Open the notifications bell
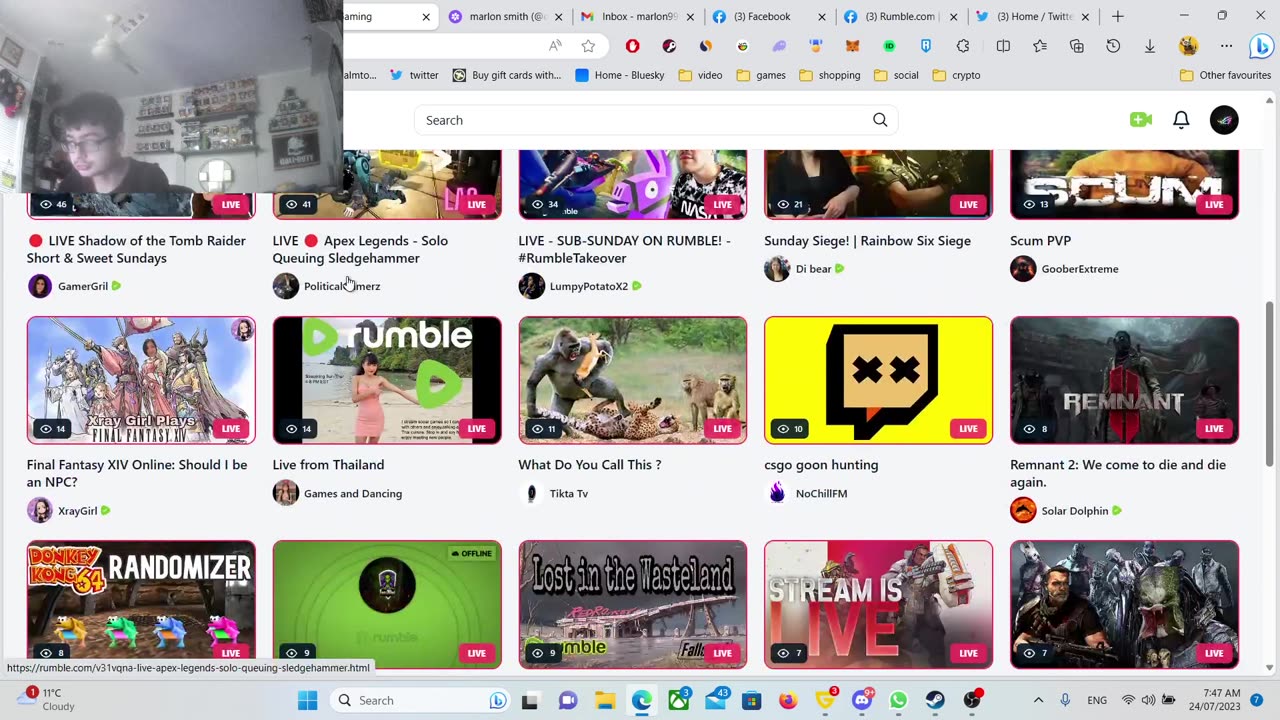The image size is (1280, 720). tap(1181, 120)
